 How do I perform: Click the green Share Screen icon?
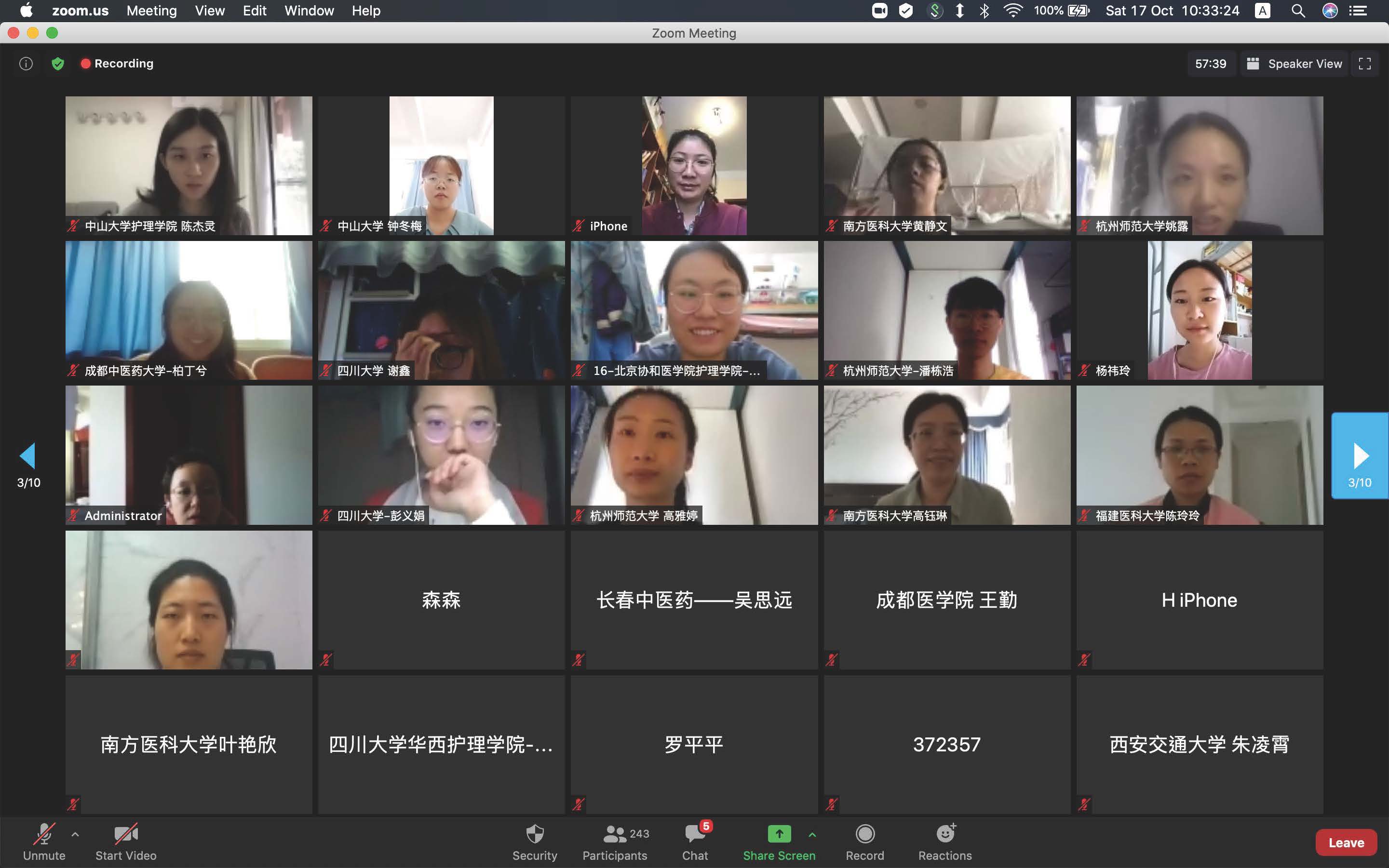click(x=779, y=834)
